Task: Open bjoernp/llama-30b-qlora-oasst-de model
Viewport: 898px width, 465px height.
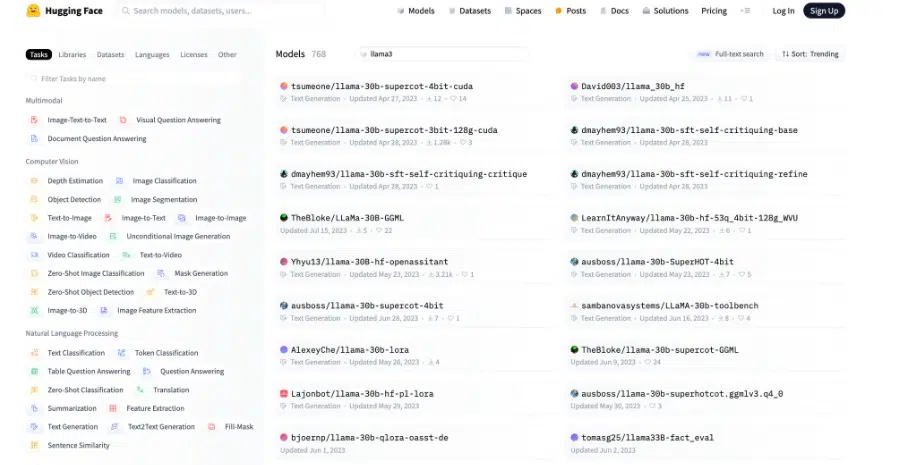Action: tap(369, 438)
